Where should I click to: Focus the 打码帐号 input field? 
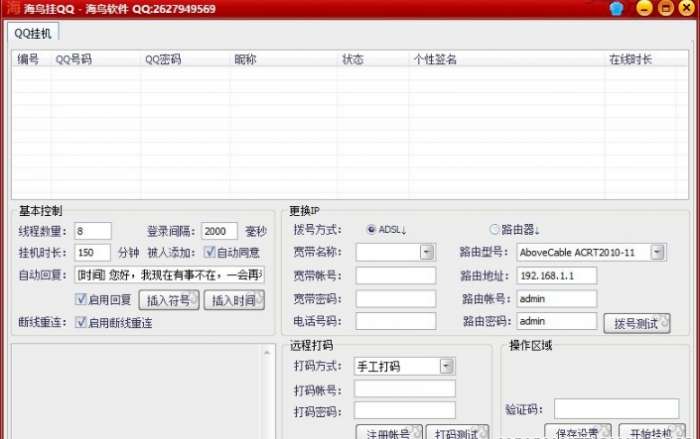pos(404,389)
